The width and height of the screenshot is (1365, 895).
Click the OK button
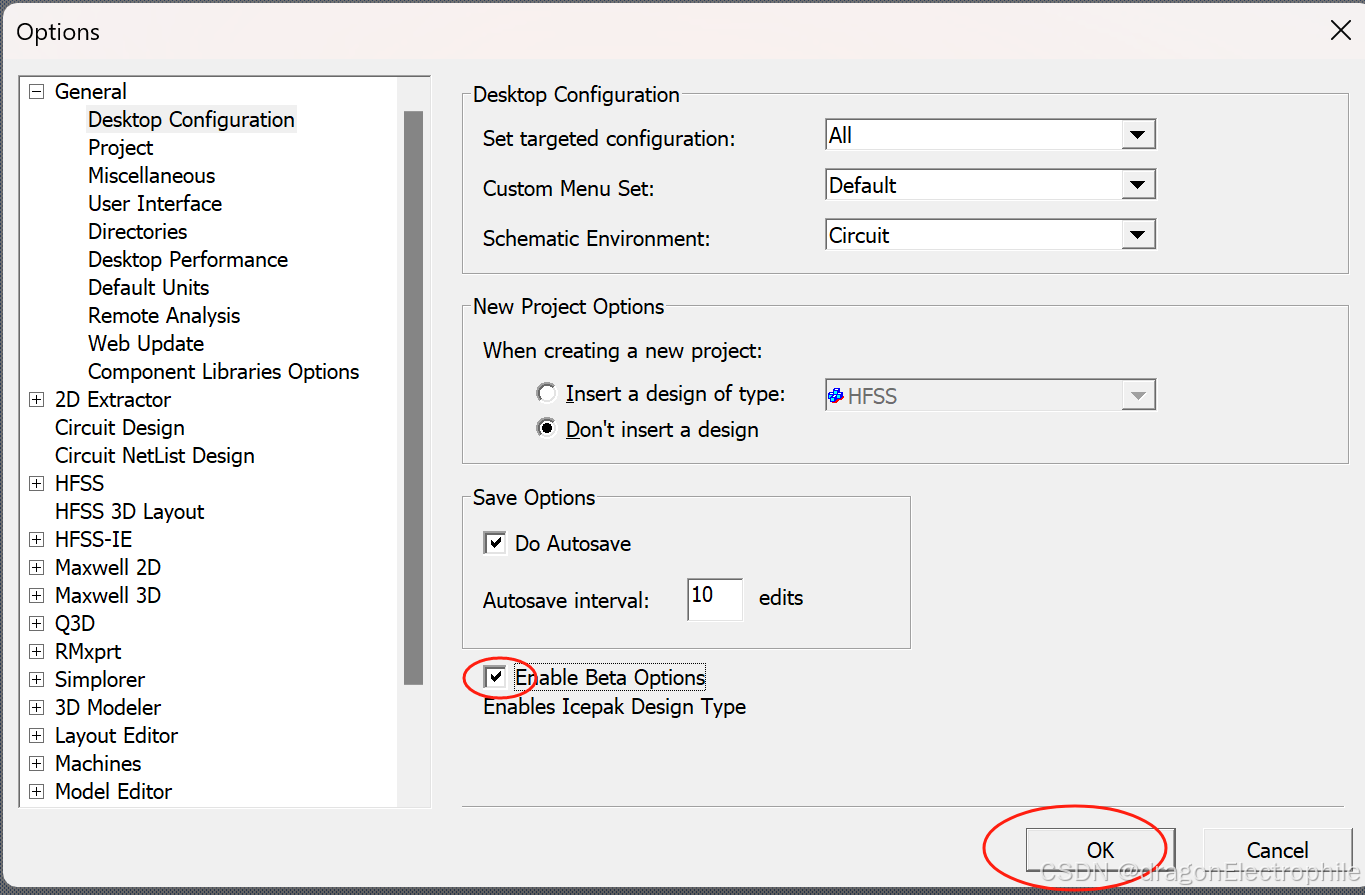pos(1100,850)
